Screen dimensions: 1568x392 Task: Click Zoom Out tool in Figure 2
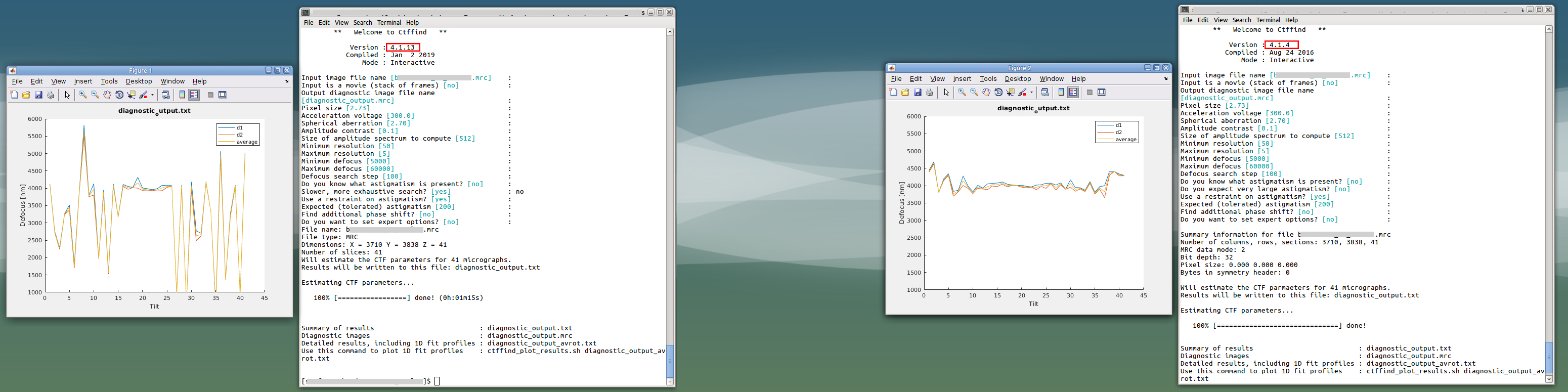click(974, 93)
